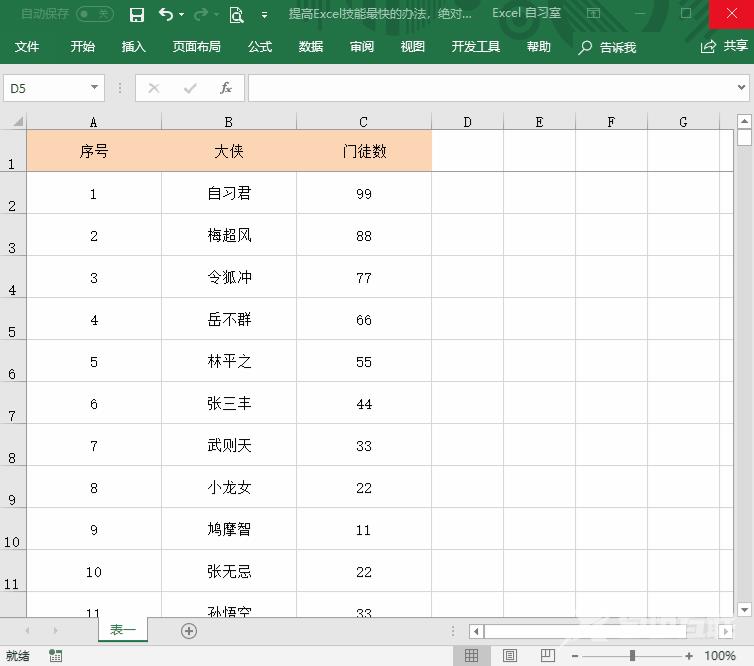
Task: Click cell containing 武则天
Action: click(x=229, y=445)
